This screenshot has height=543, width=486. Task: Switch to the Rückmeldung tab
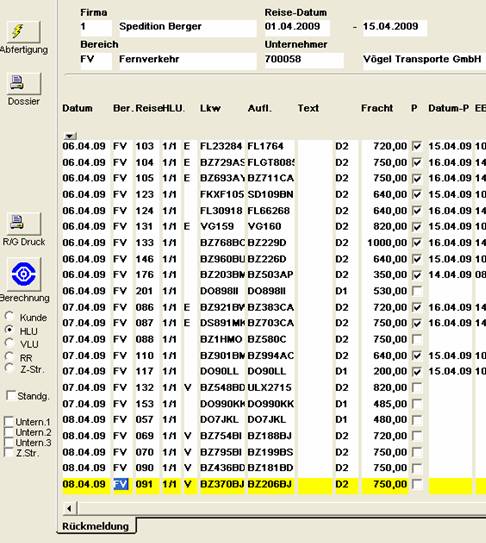click(96, 526)
